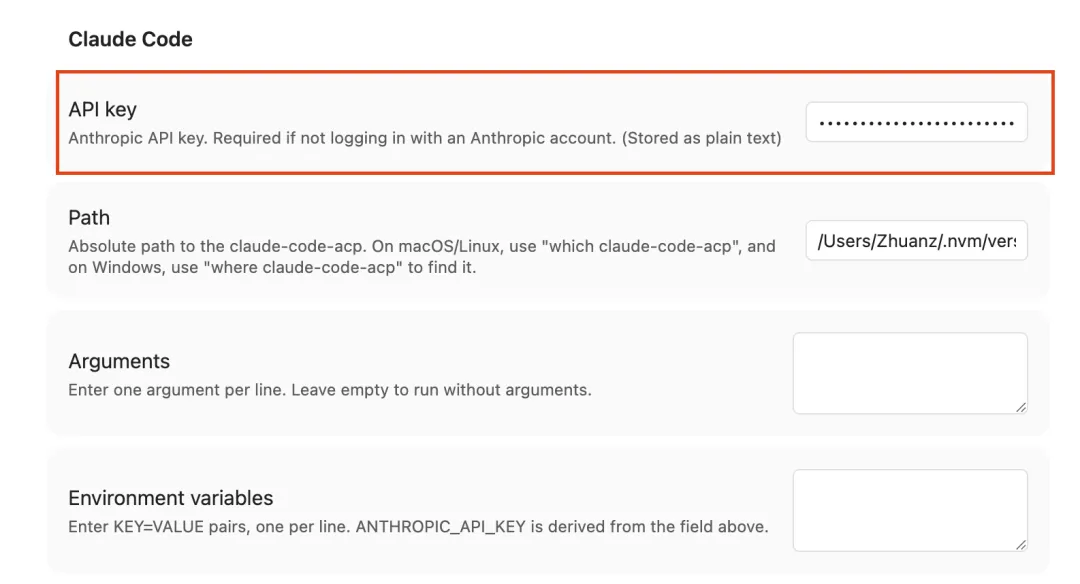Click the masked dots in the API key field

916,124
